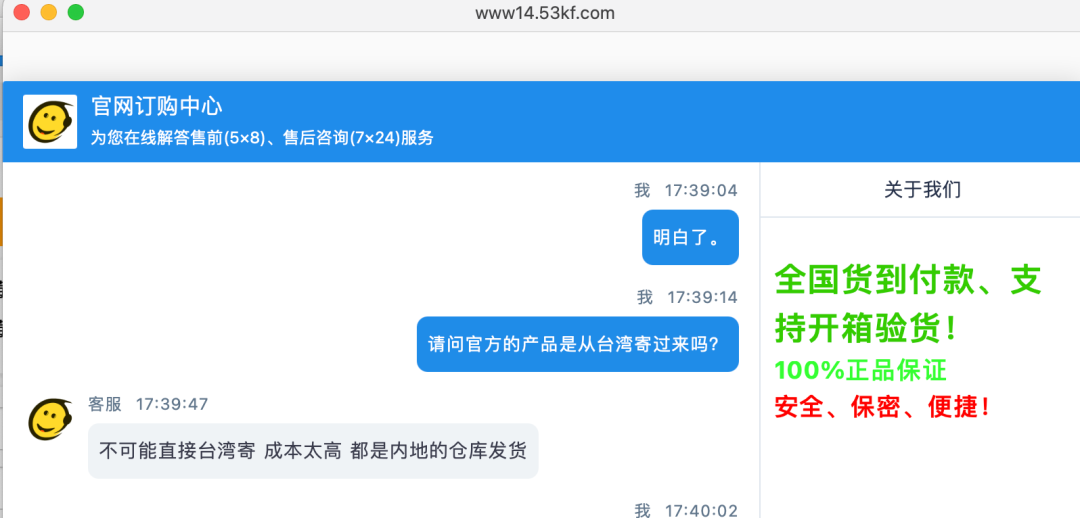The height and width of the screenshot is (518, 1080).
Task: Click the message asking about 台湾寄过来
Action: pos(577,344)
